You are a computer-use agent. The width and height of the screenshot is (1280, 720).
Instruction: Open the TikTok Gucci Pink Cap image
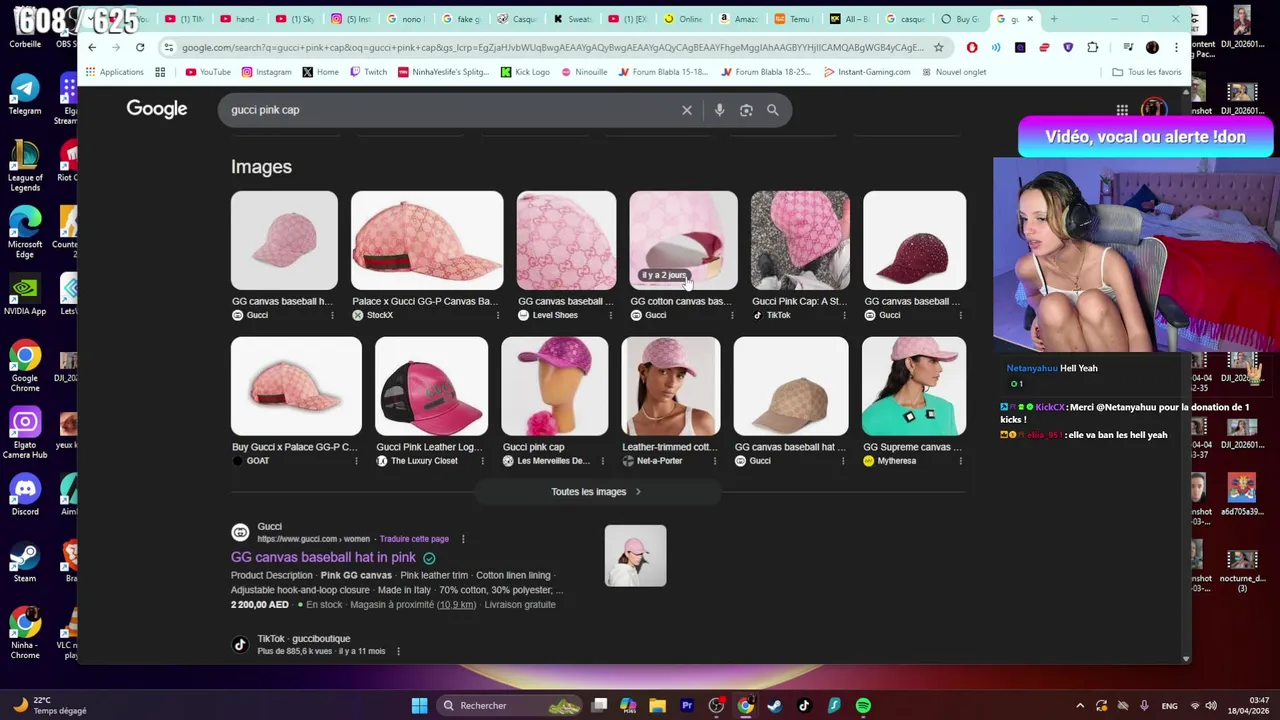point(800,240)
